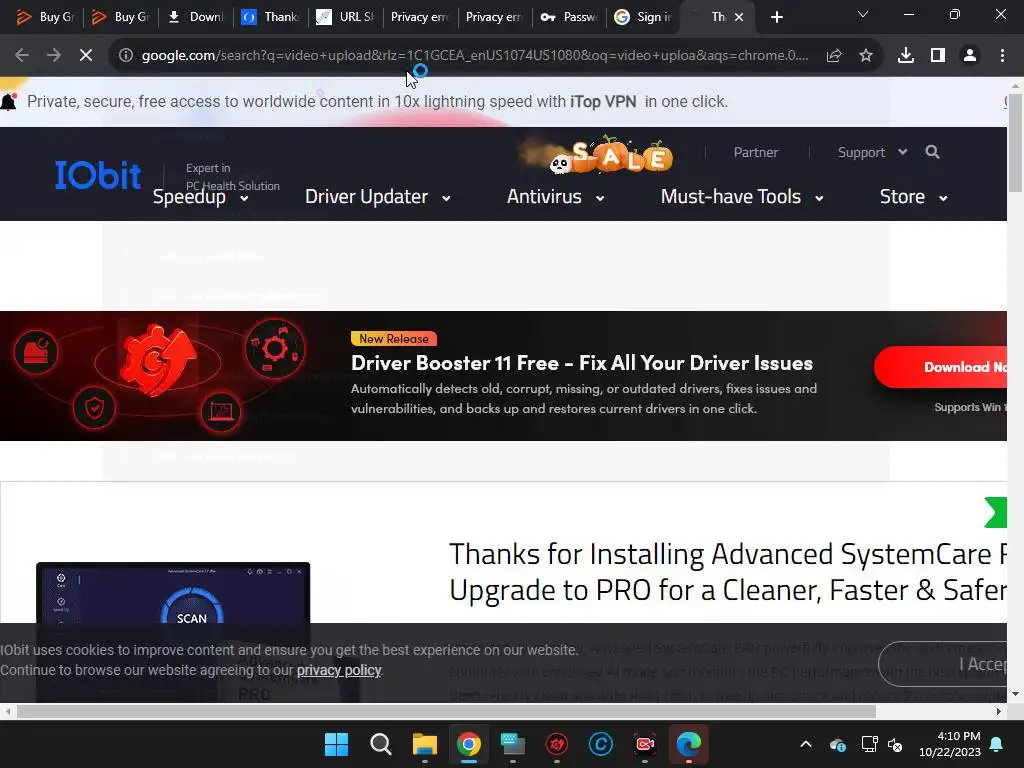Open the privacy policy link

pos(339,670)
